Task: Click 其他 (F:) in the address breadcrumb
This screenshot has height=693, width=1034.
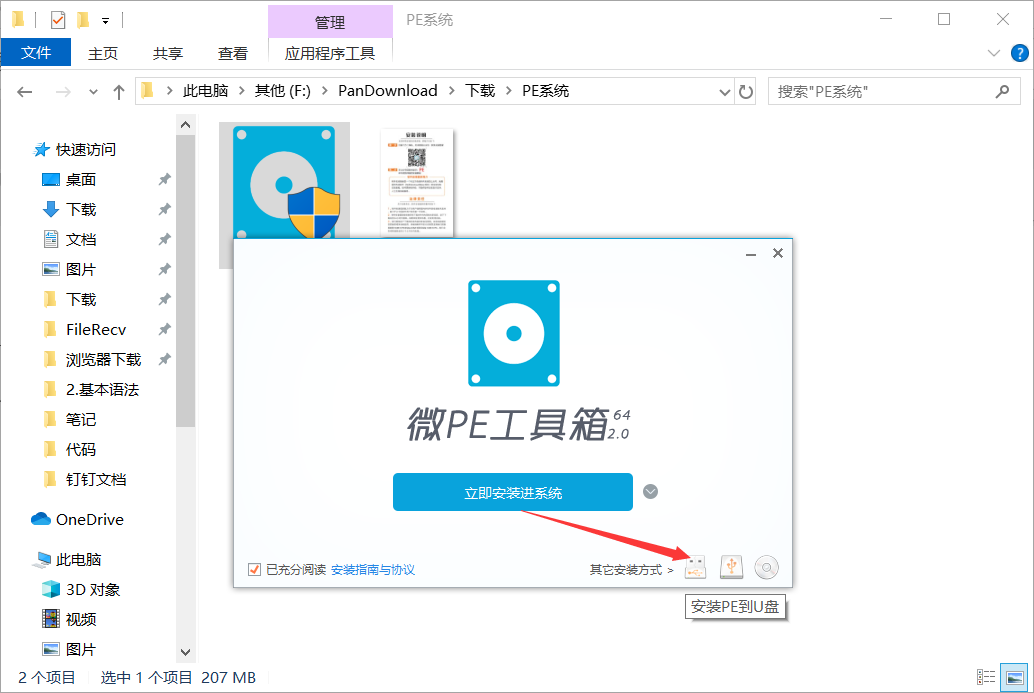Action: tap(282, 90)
